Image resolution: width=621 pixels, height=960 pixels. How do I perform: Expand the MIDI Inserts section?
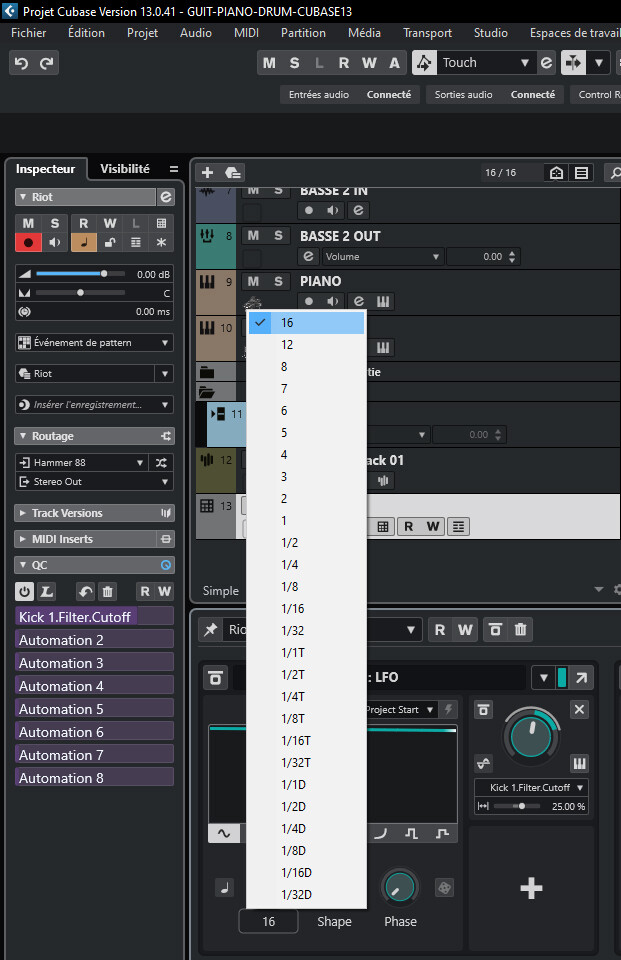coord(94,539)
